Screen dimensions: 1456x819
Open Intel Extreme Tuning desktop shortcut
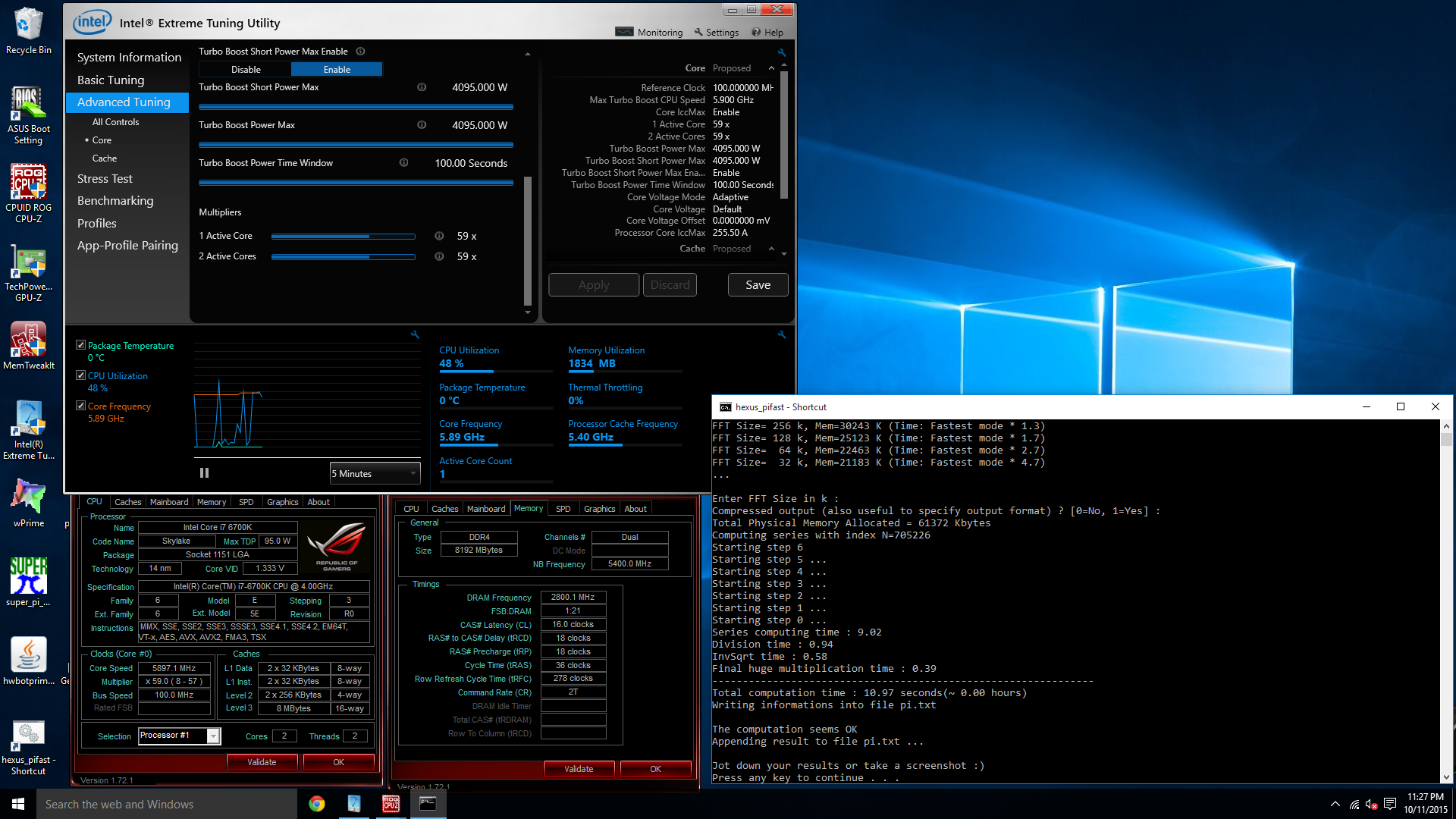click(28, 428)
